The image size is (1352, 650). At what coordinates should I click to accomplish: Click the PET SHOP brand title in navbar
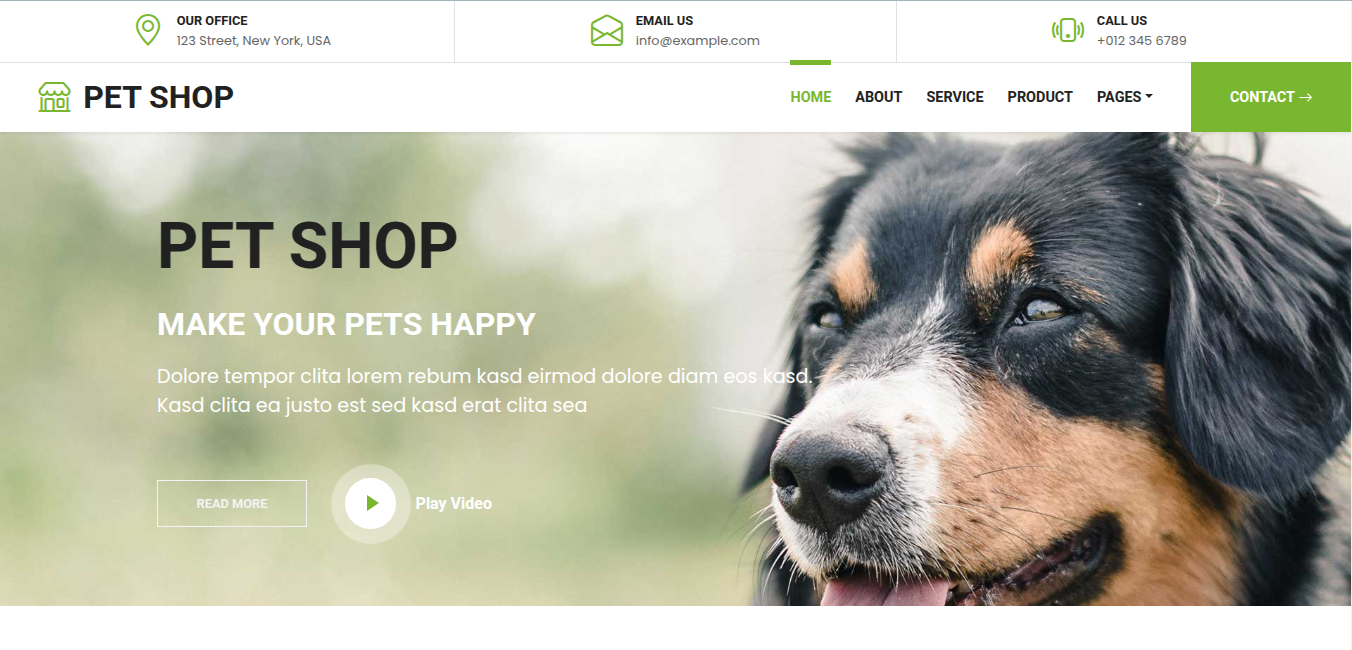pos(159,97)
